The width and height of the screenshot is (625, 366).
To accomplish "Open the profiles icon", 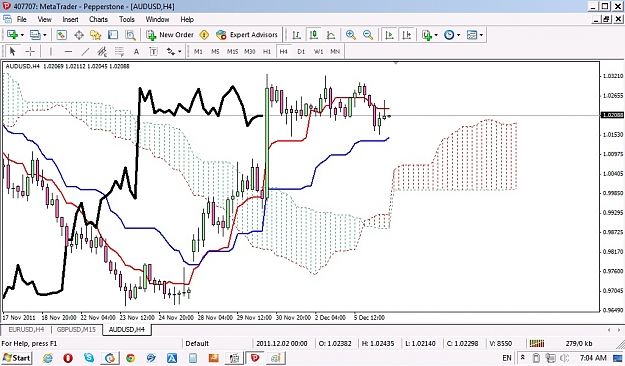I will coord(35,35).
